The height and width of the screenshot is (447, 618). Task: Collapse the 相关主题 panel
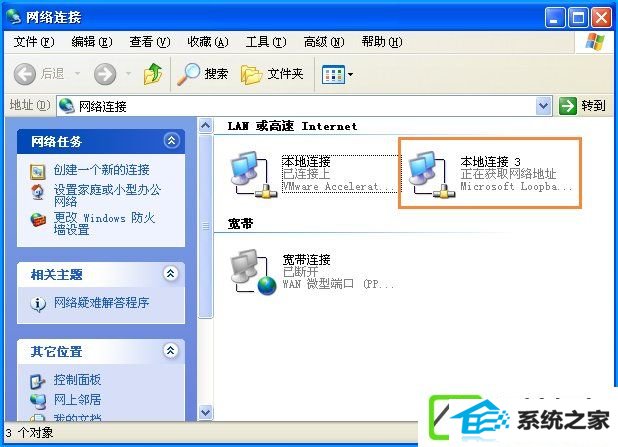171,273
